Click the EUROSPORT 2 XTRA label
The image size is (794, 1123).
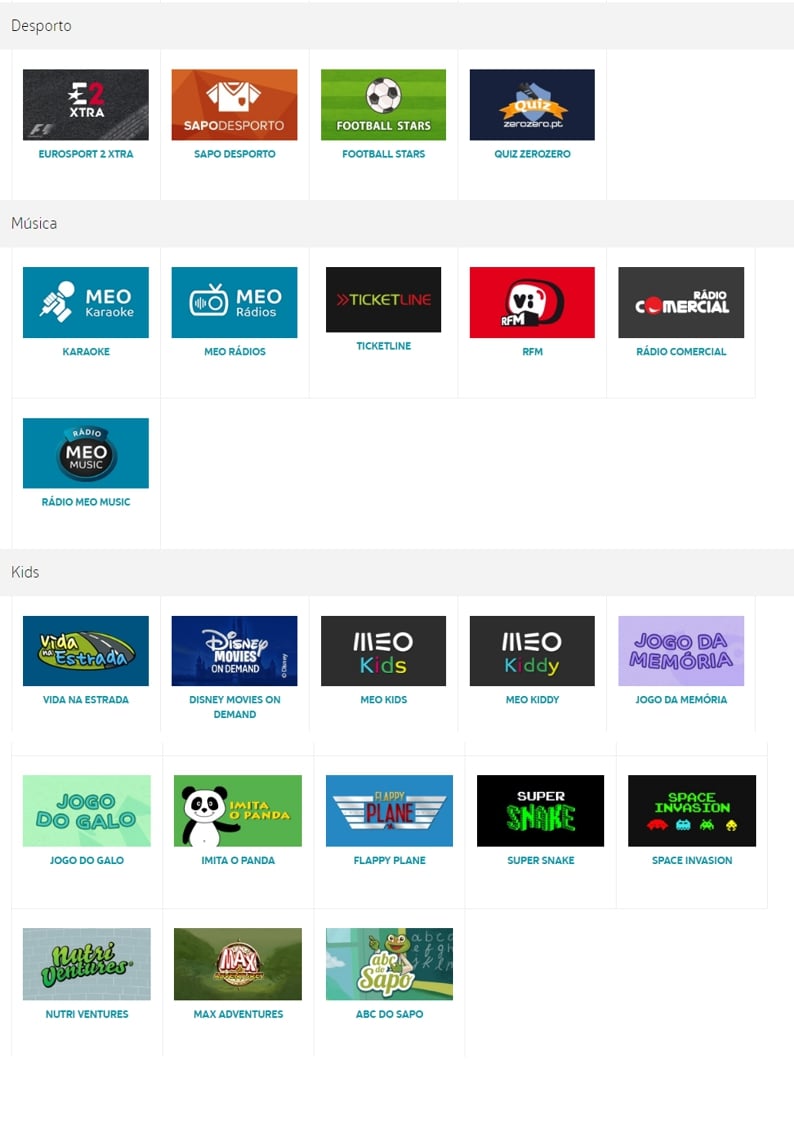click(86, 154)
